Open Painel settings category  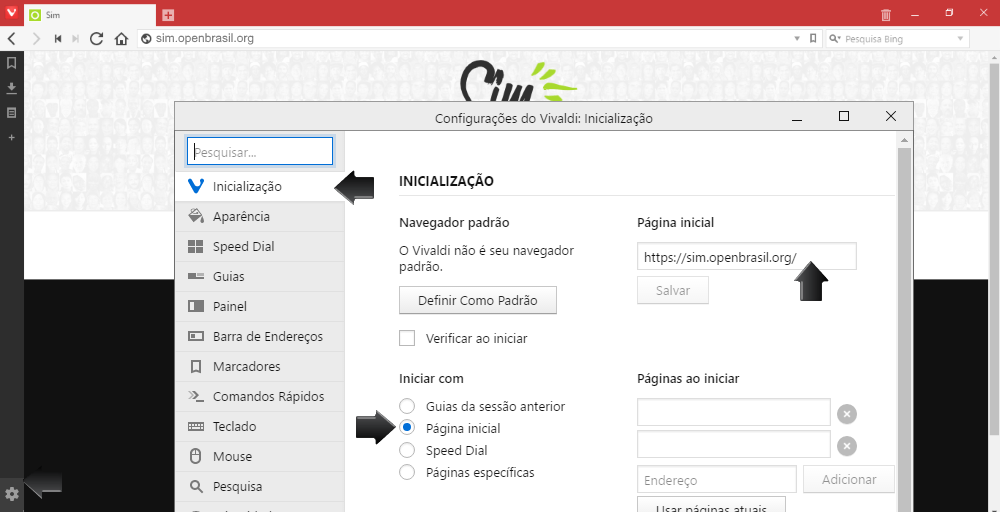[x=260, y=306]
